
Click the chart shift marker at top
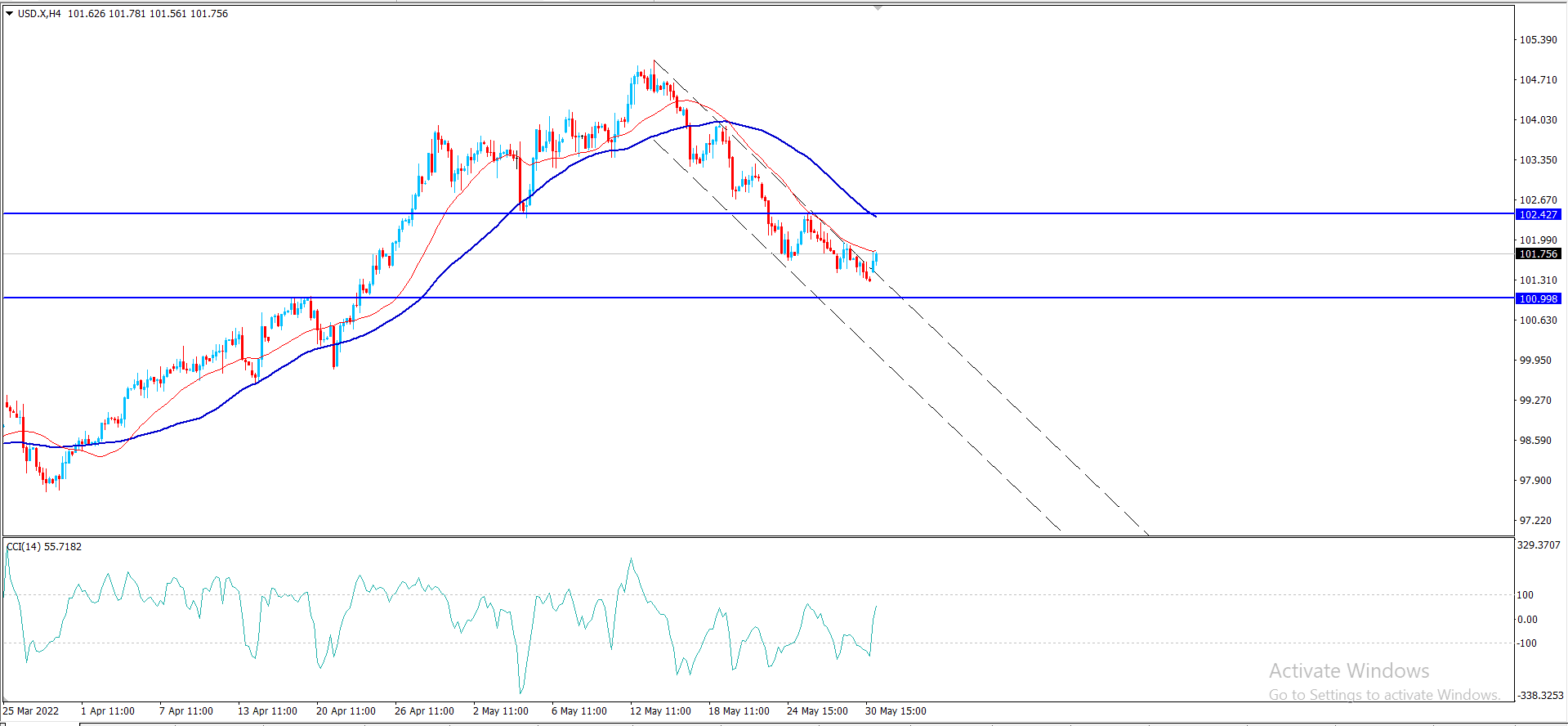[878, 8]
